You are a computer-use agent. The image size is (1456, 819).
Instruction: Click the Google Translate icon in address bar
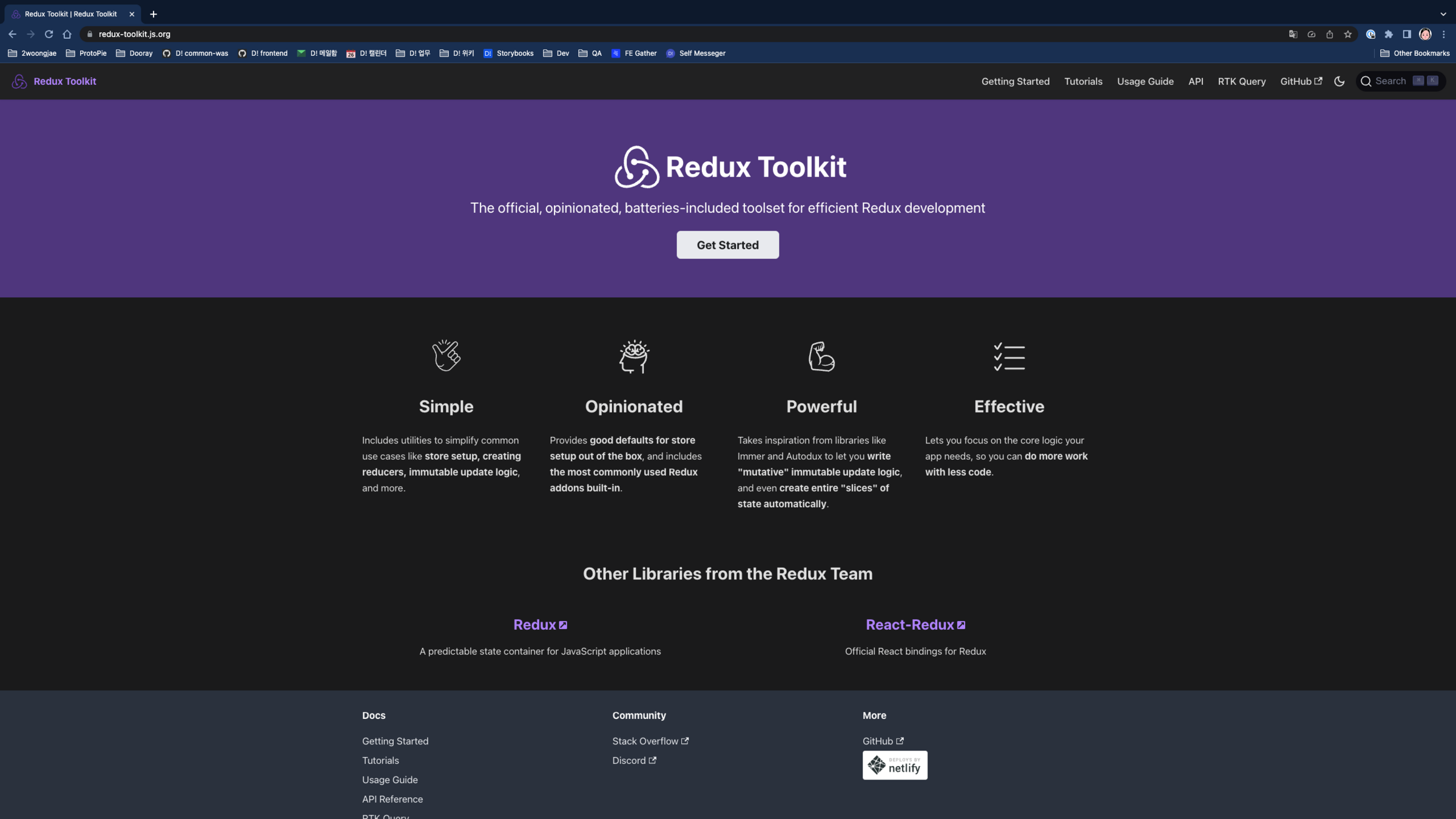pyautogui.click(x=1293, y=35)
